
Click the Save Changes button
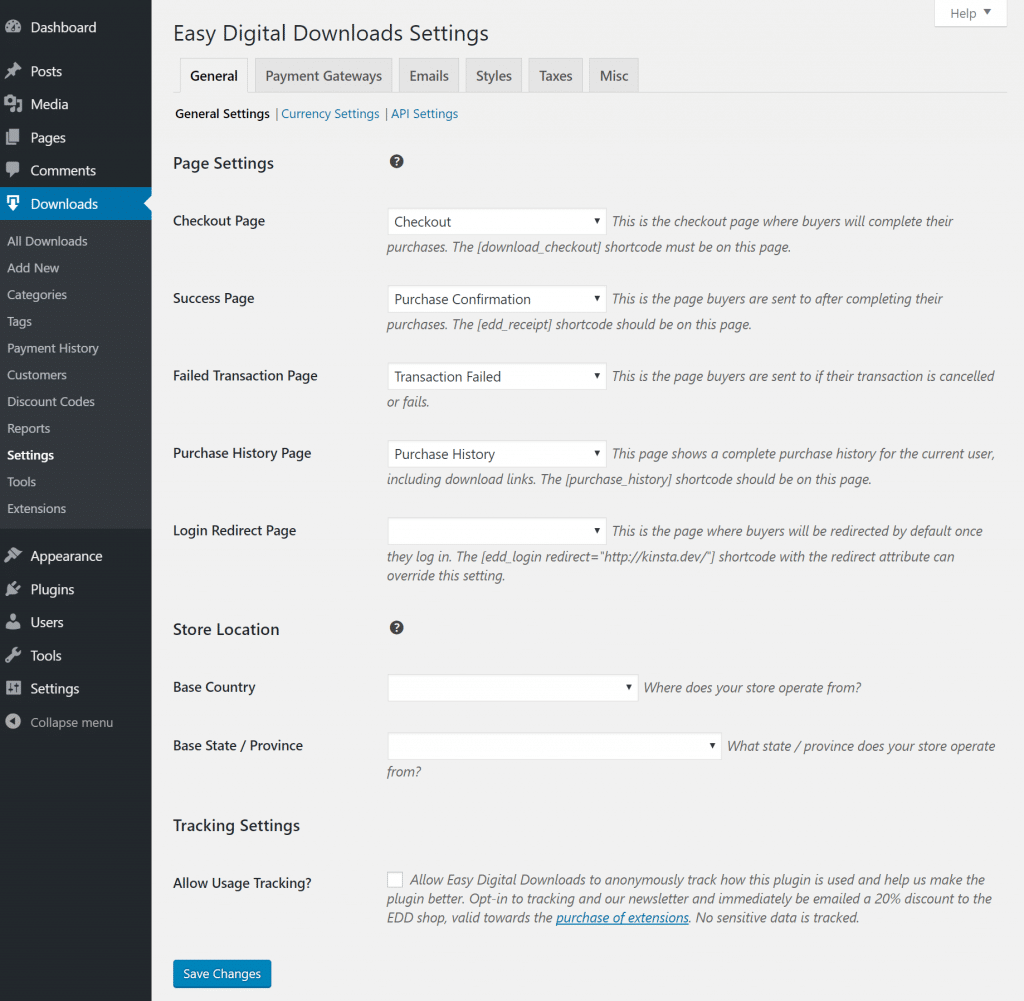pos(221,973)
